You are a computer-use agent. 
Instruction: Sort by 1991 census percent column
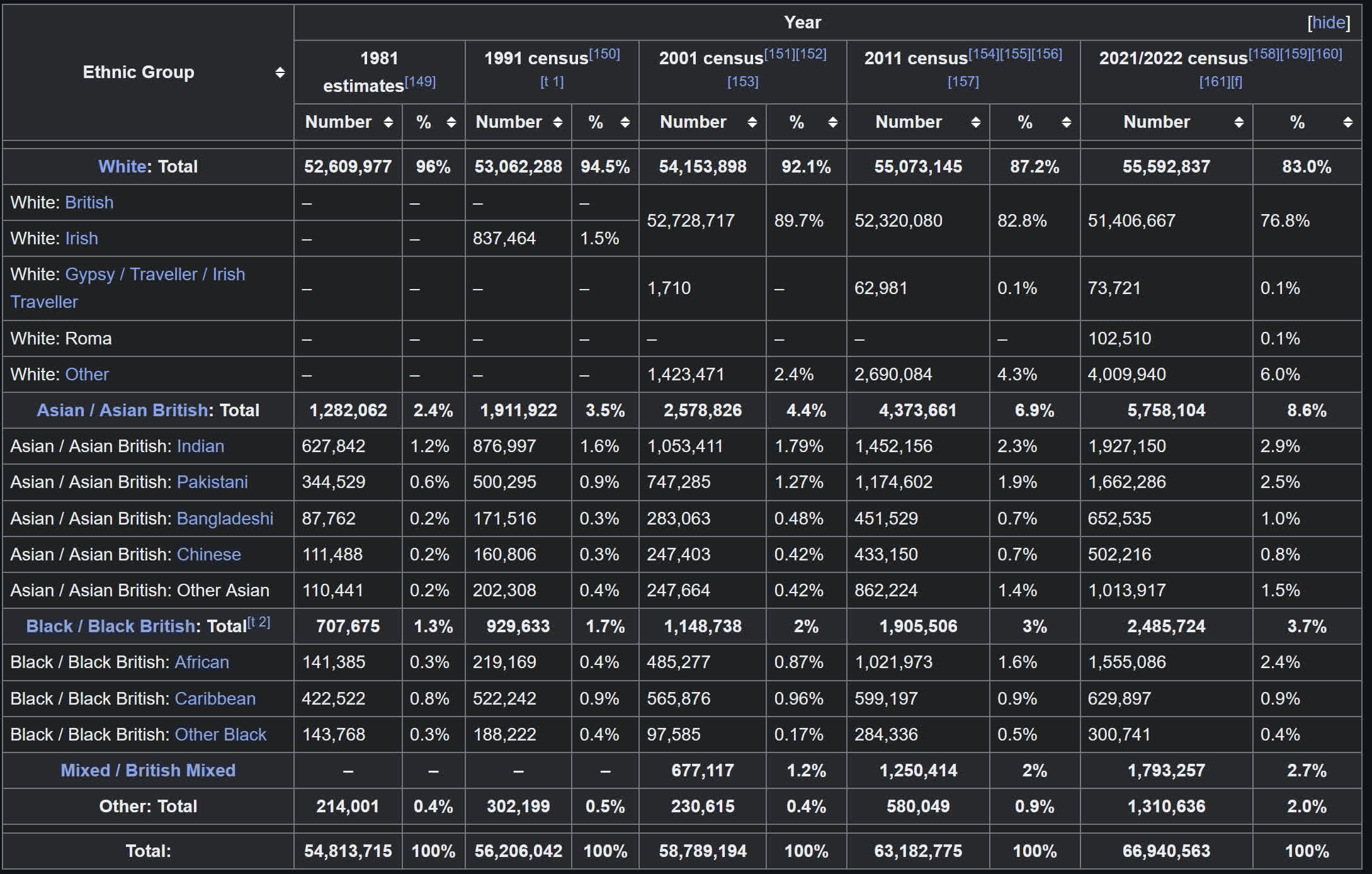[625, 122]
